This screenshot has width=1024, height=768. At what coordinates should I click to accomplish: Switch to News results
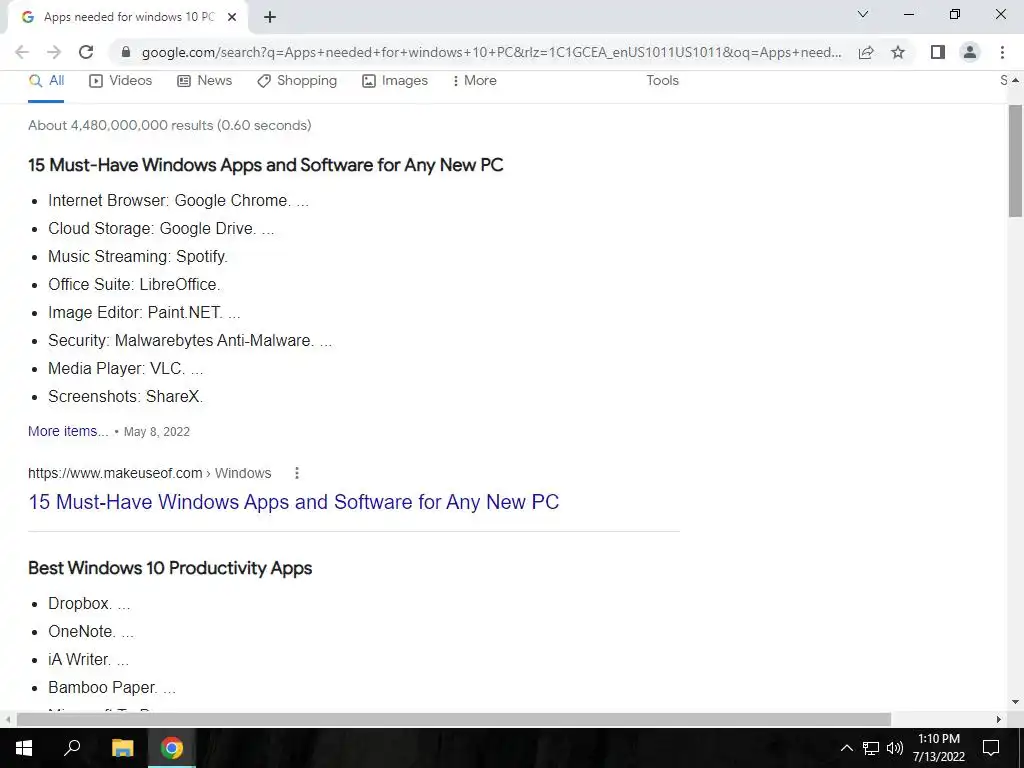205,81
